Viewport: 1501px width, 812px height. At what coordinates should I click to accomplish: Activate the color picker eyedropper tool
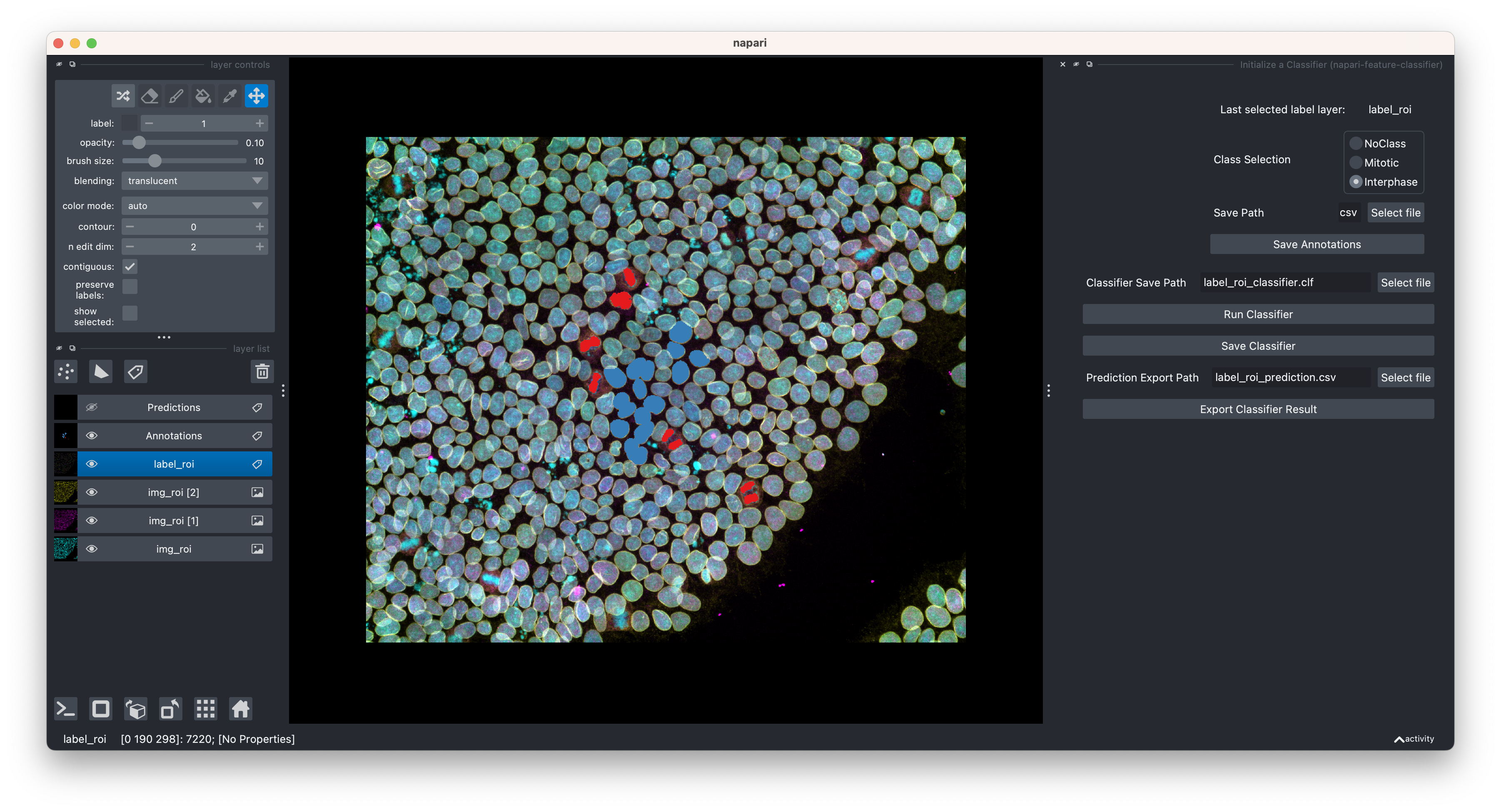click(229, 95)
